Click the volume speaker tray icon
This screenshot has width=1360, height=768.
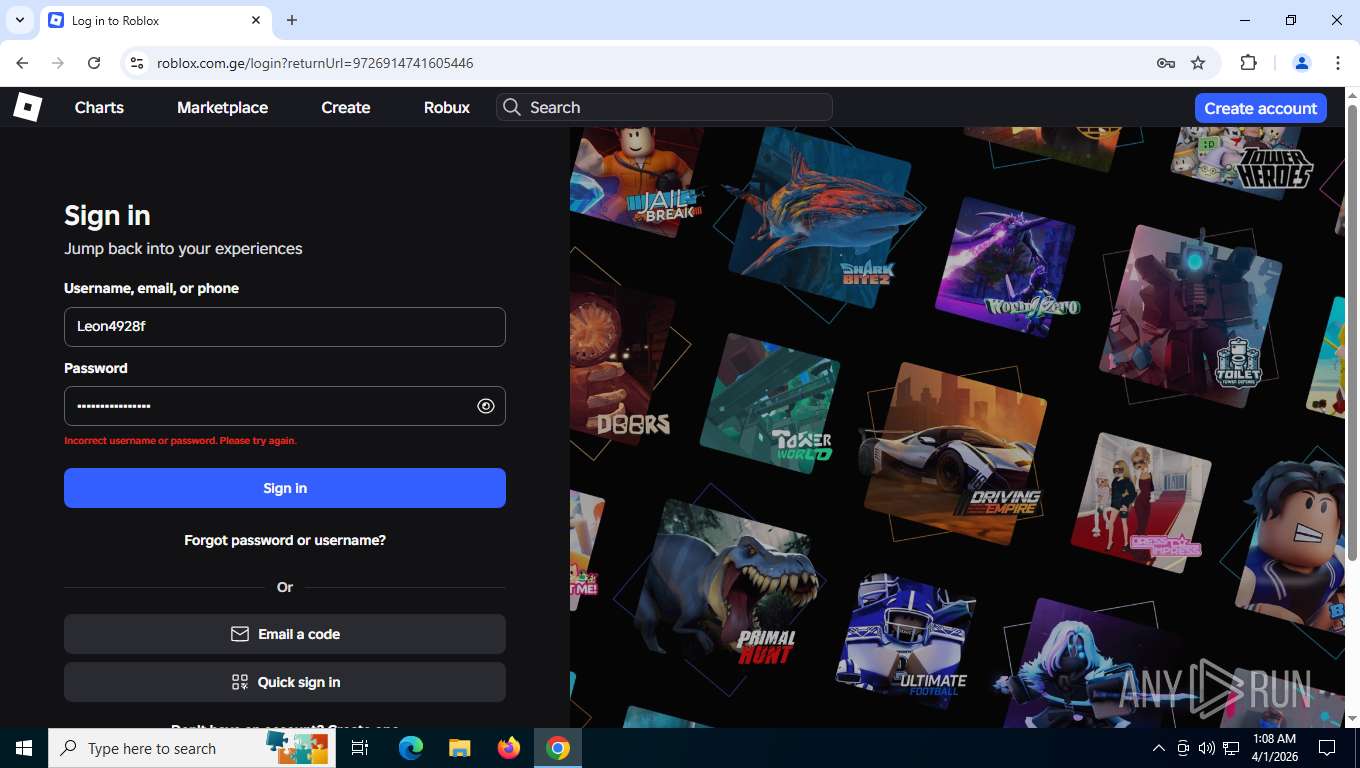coord(1207,748)
